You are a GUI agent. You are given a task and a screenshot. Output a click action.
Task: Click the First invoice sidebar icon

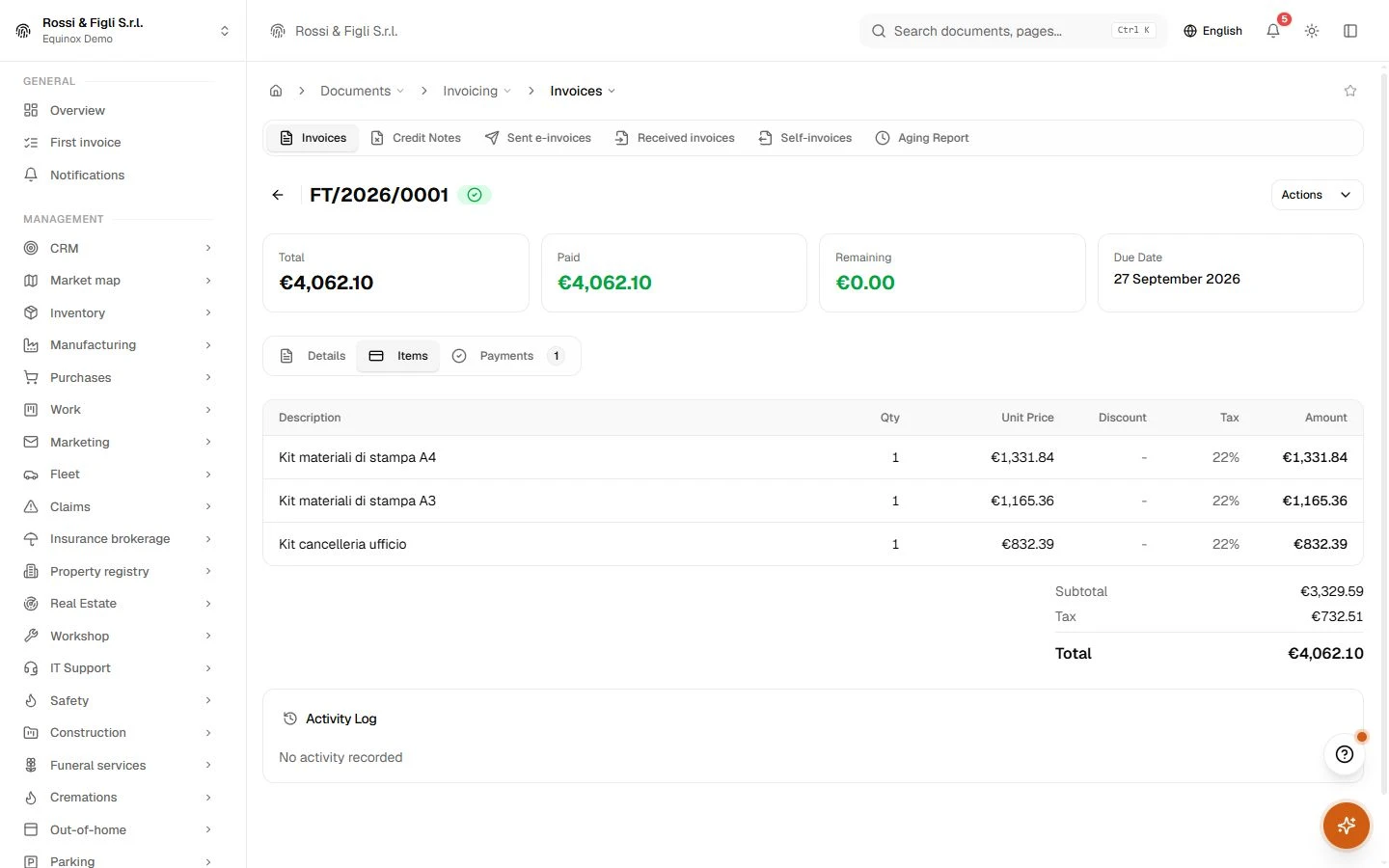click(x=31, y=143)
